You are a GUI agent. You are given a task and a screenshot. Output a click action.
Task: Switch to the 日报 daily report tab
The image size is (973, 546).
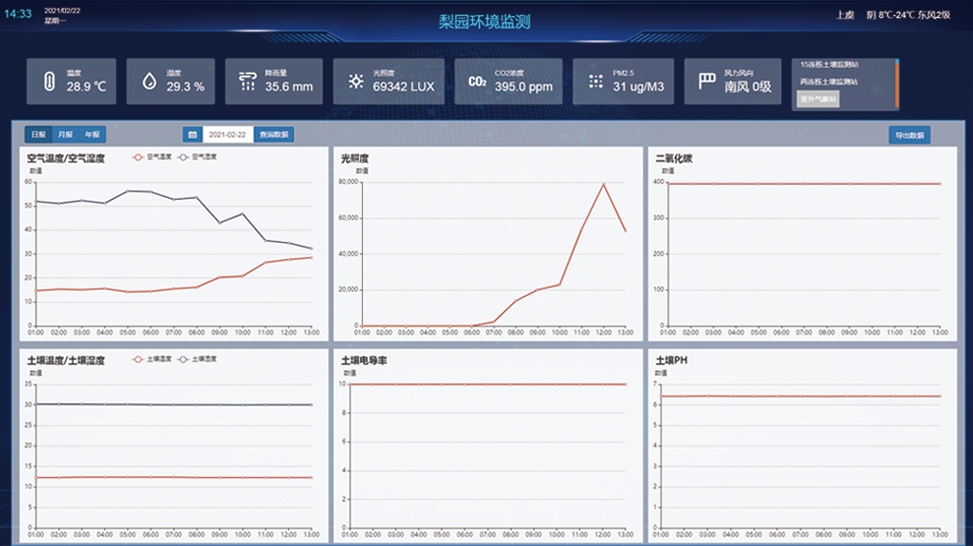(37, 134)
